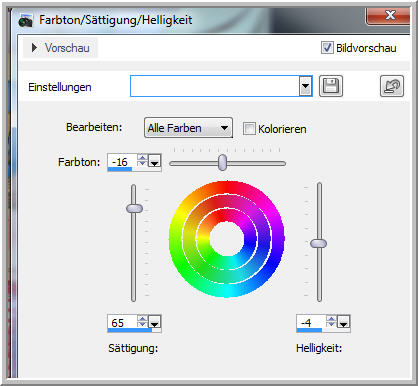418x386 pixels.
Task: Close the Farbton/Sättigung/Helligkeit dialog
Action: [x=389, y=15]
